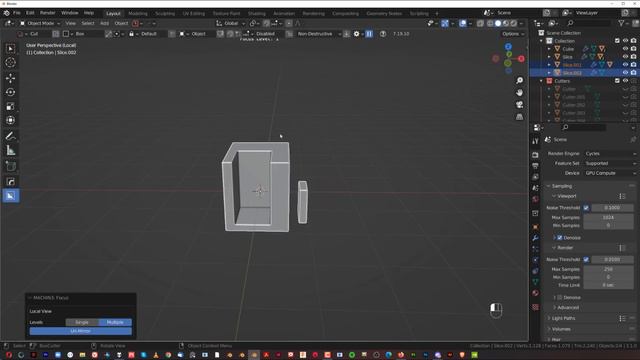Click the red X axis gizmo ball
Screen dimensions: 640x360
coord(521,59)
